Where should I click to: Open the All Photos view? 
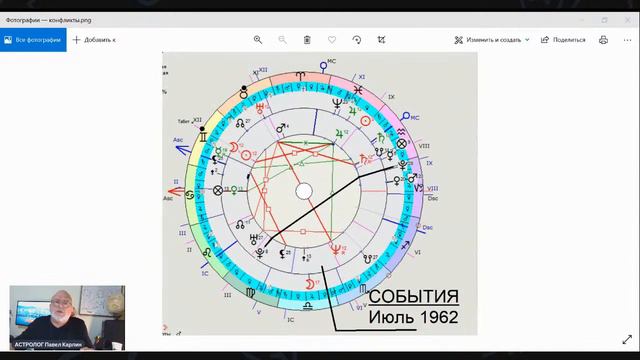(x=33, y=40)
